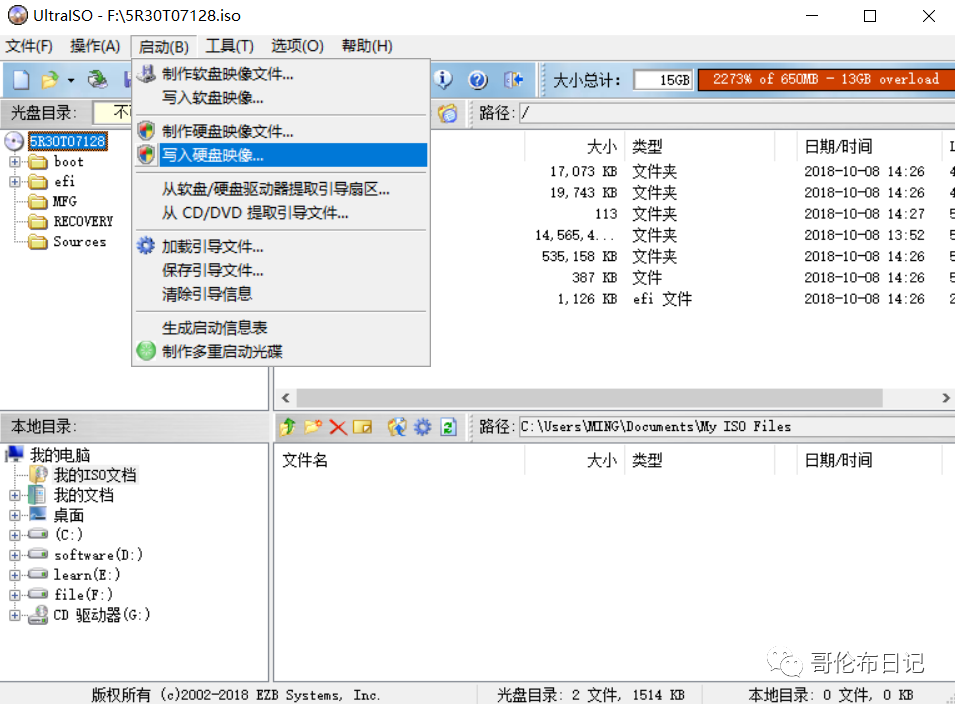Image resolution: width=955 pixels, height=704 pixels.
Task: Click the shield icon beside 制作硬盘映像文件
Action: 146,131
